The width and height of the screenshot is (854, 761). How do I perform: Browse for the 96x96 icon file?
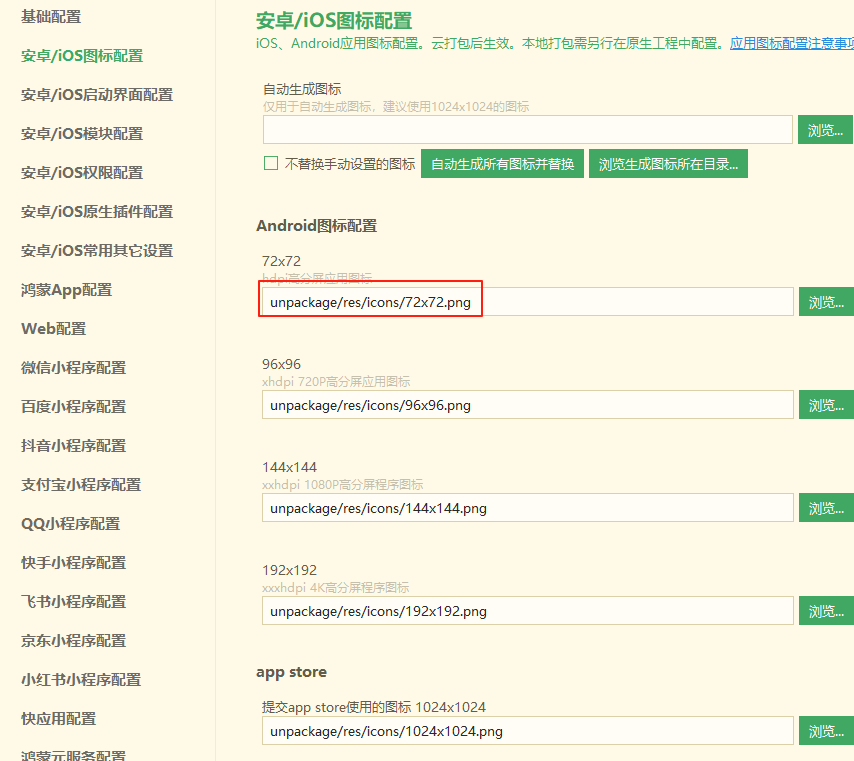825,405
